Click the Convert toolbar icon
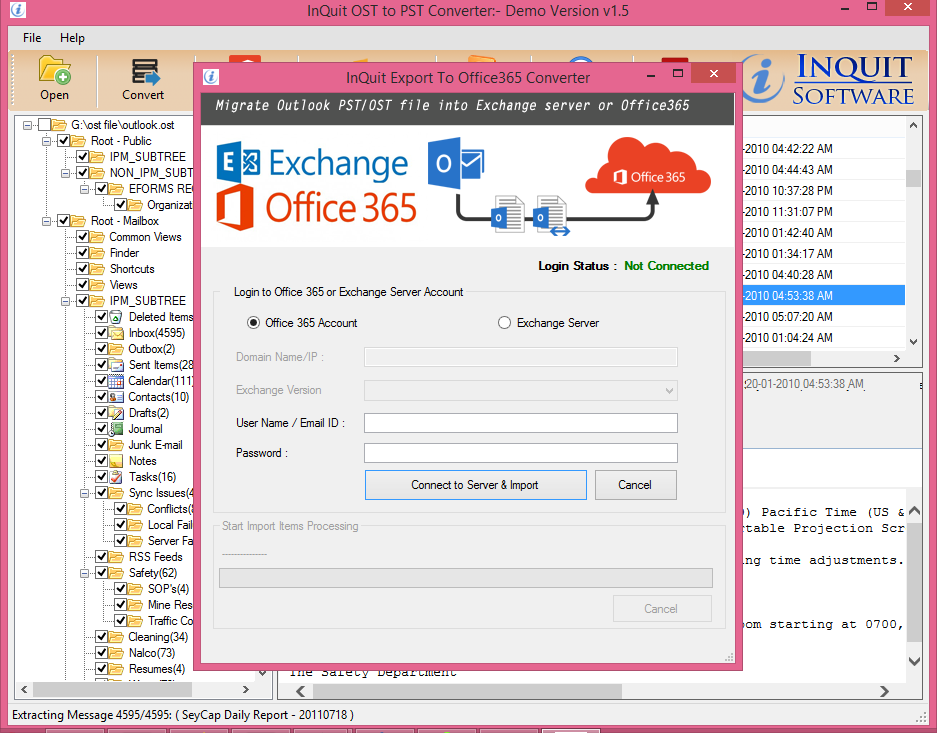This screenshot has height=733, width=937. [143, 73]
